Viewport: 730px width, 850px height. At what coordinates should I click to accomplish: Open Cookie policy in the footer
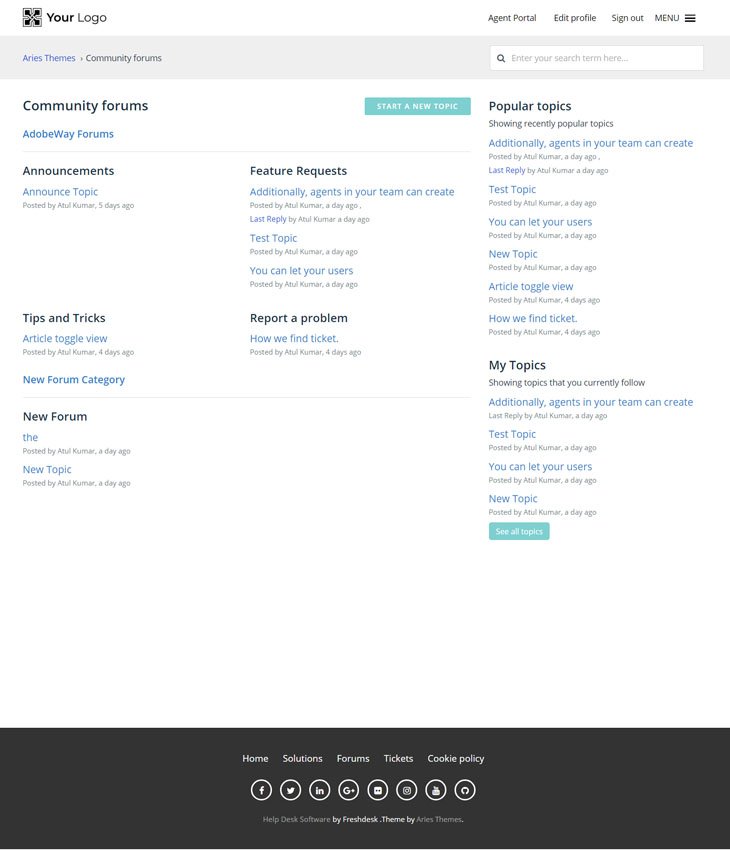click(x=455, y=758)
